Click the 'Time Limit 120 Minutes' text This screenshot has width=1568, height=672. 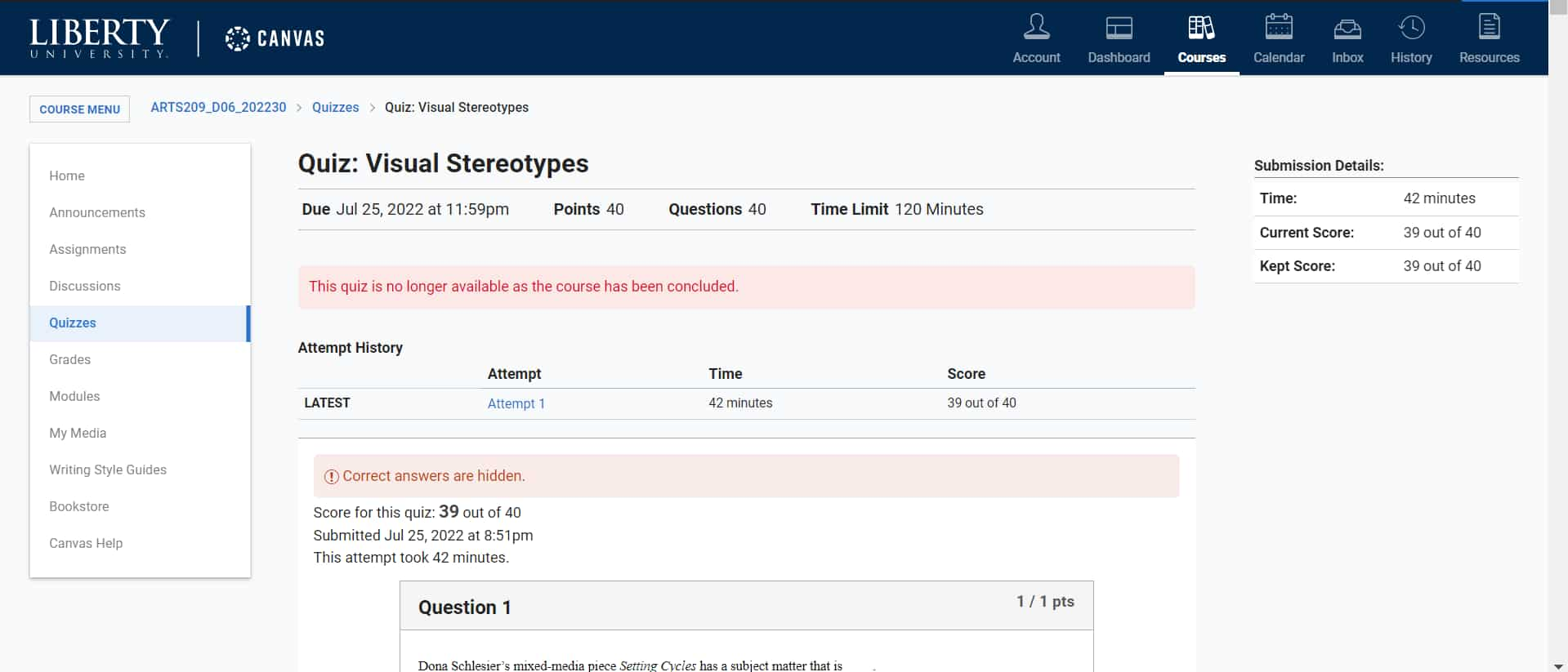click(x=897, y=209)
